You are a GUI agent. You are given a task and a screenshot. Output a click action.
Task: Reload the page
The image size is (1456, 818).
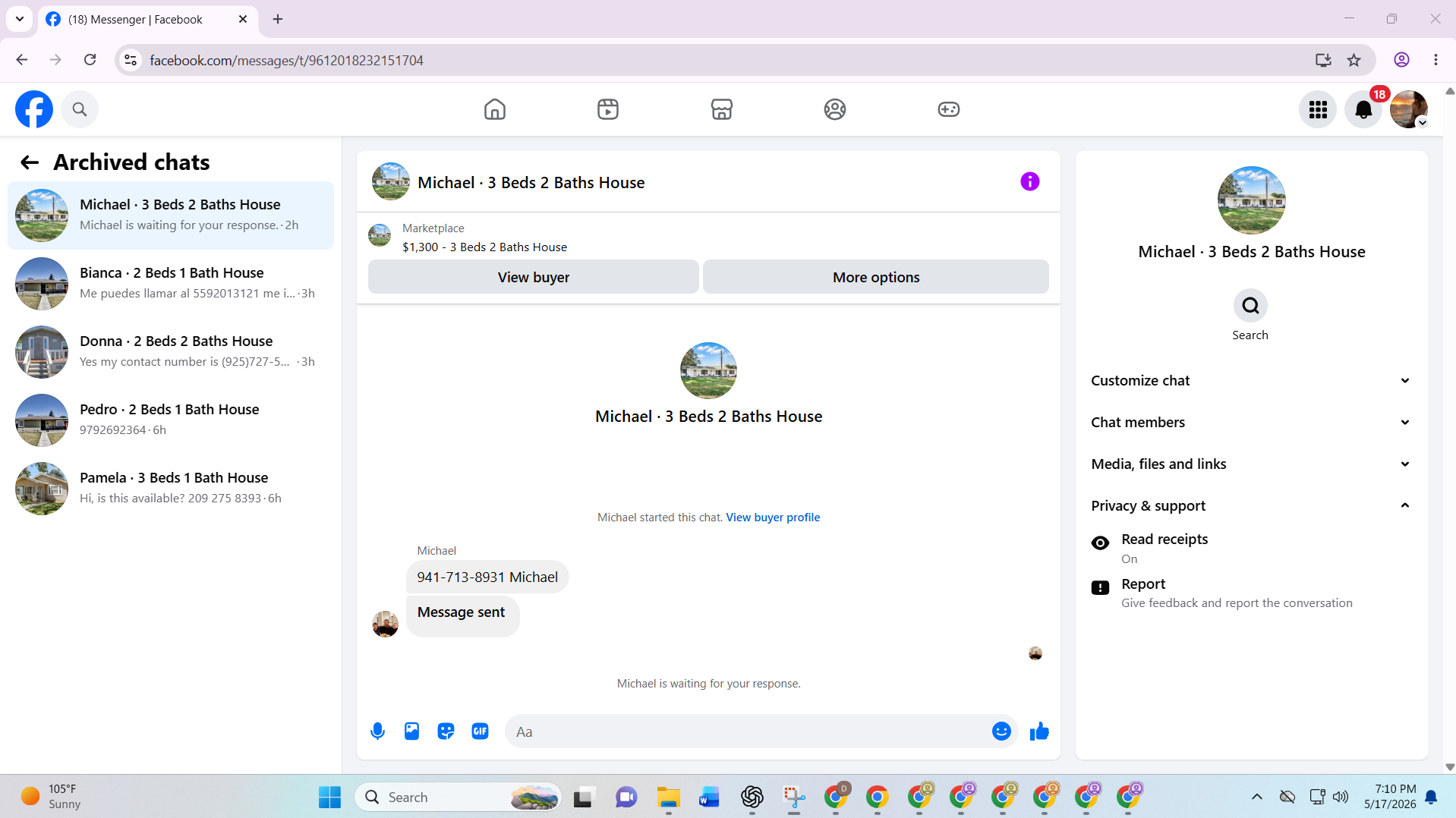[x=90, y=60]
